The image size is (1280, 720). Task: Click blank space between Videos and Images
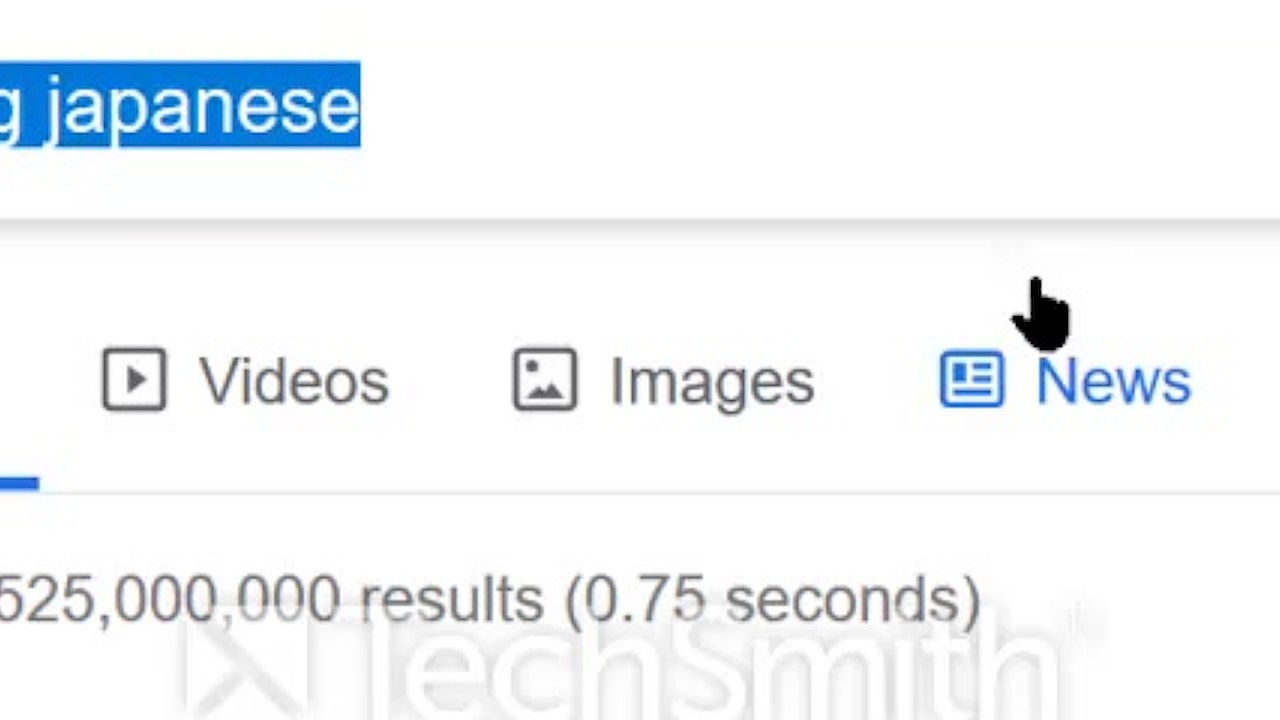pos(450,382)
